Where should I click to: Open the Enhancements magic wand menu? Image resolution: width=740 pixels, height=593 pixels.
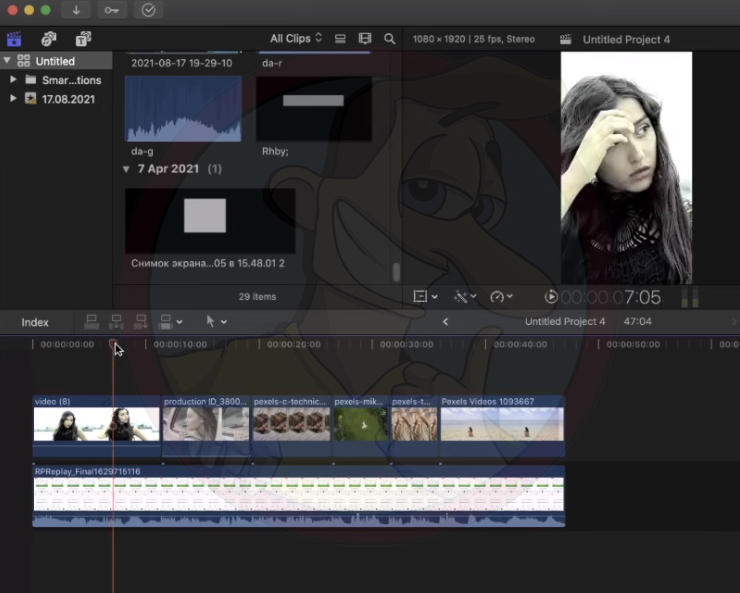(465, 296)
